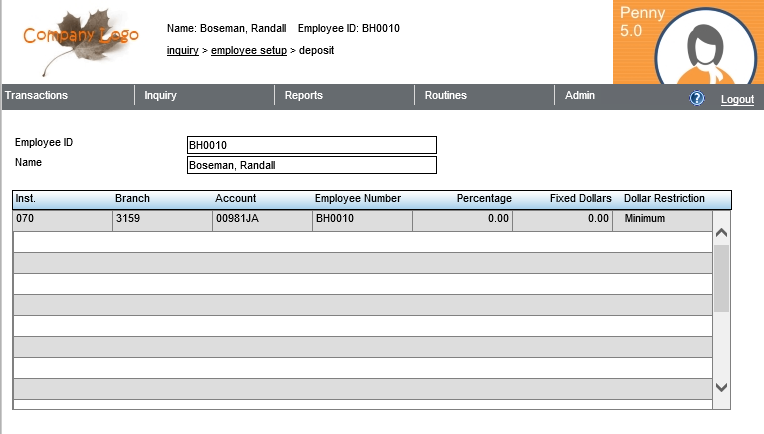Viewport: 764px width, 434px height.
Task: Click the Logout link
Action: [737, 99]
